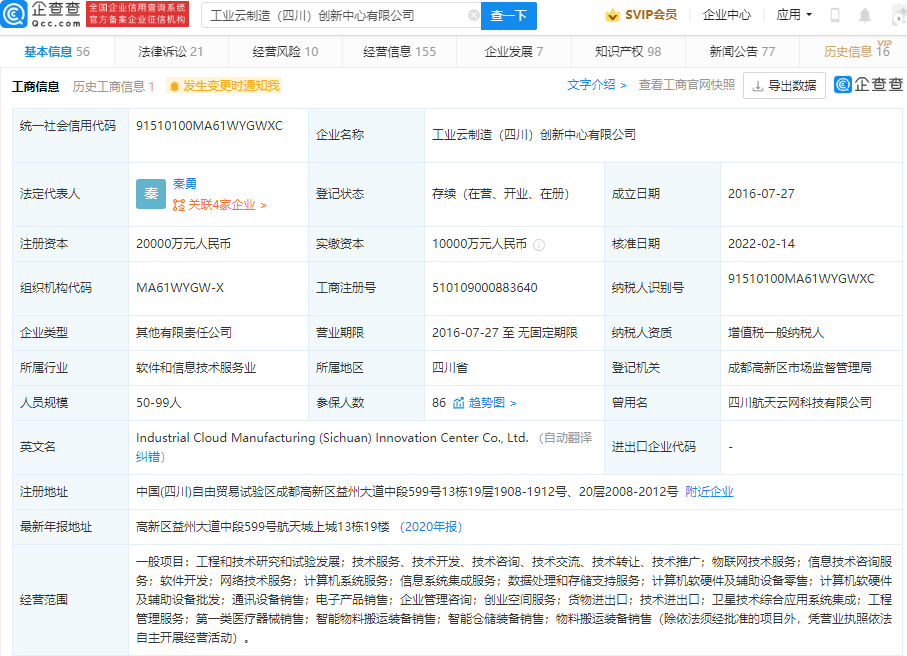907x656 pixels.
Task: Open notifications via the header bell icon
Action: coord(865,16)
